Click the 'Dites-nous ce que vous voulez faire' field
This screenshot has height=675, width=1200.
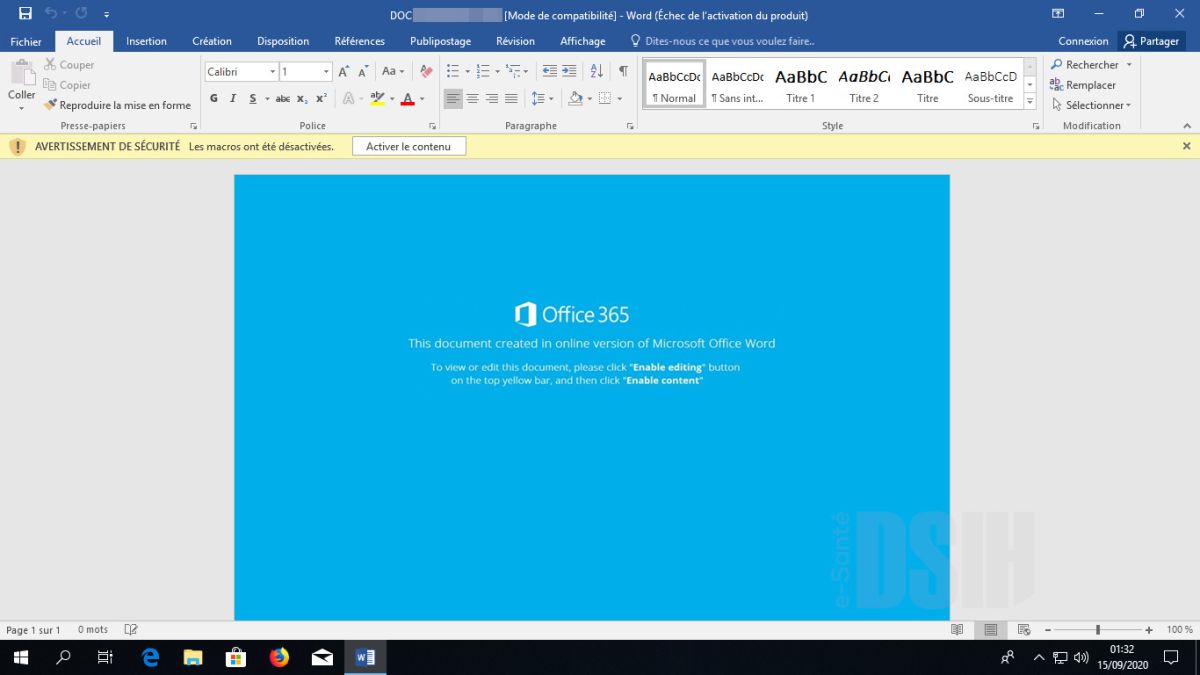(729, 41)
